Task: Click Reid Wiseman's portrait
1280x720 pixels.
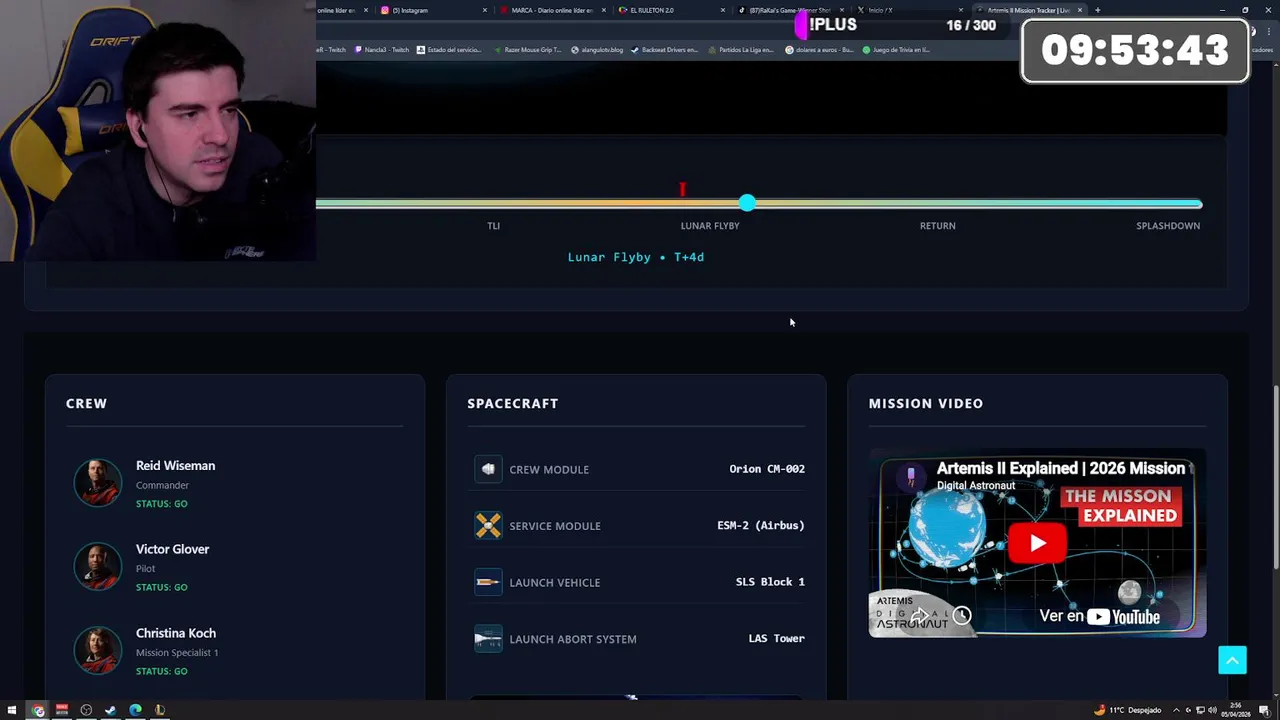Action: (x=98, y=483)
